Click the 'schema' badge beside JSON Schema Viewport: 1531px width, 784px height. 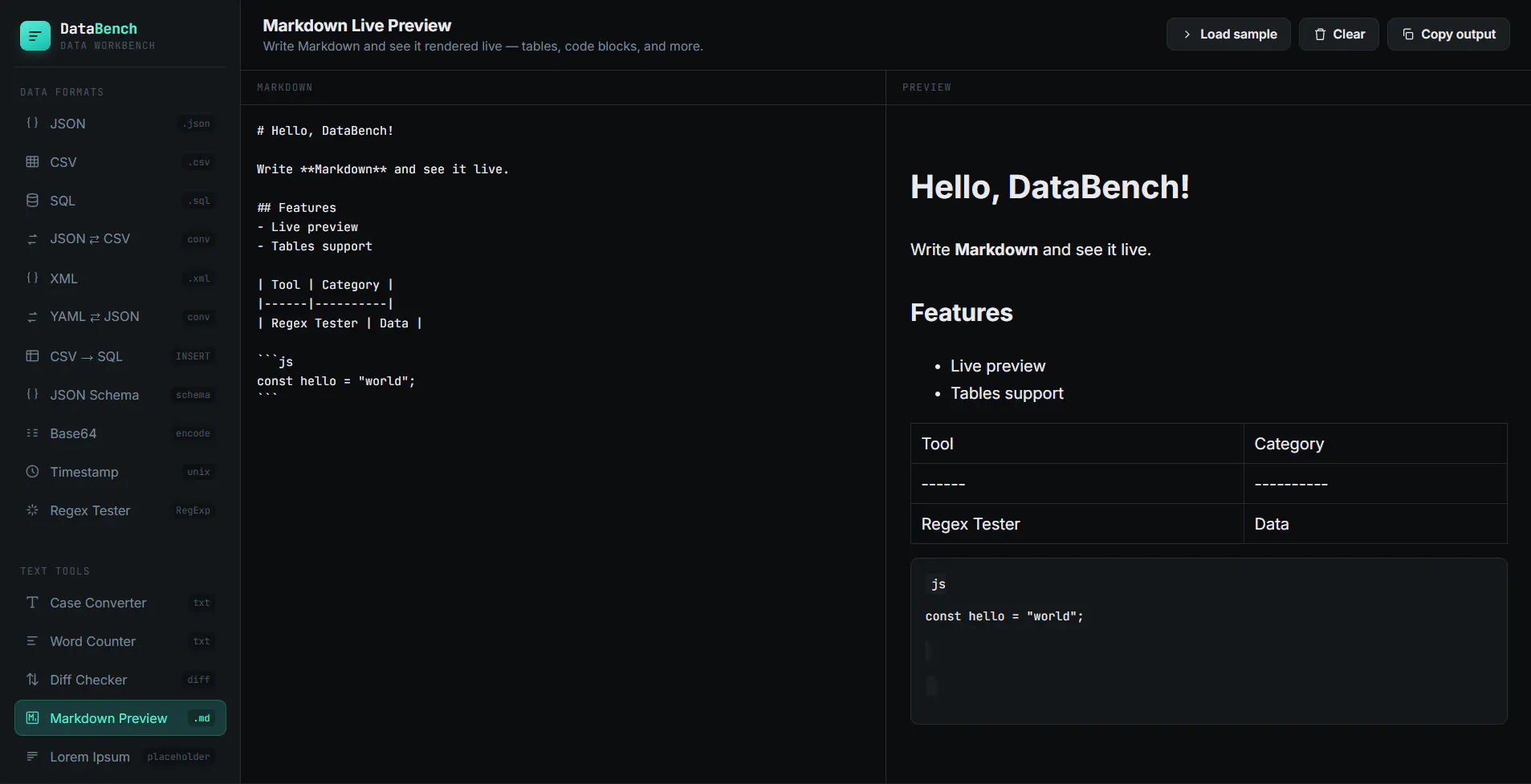point(193,395)
